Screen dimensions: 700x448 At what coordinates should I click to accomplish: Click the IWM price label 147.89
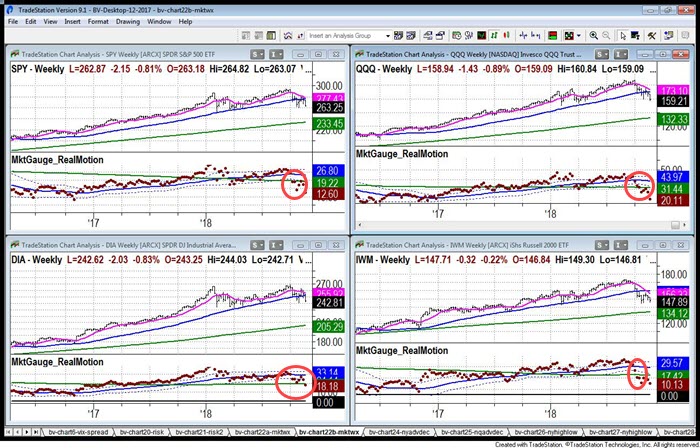point(673,302)
